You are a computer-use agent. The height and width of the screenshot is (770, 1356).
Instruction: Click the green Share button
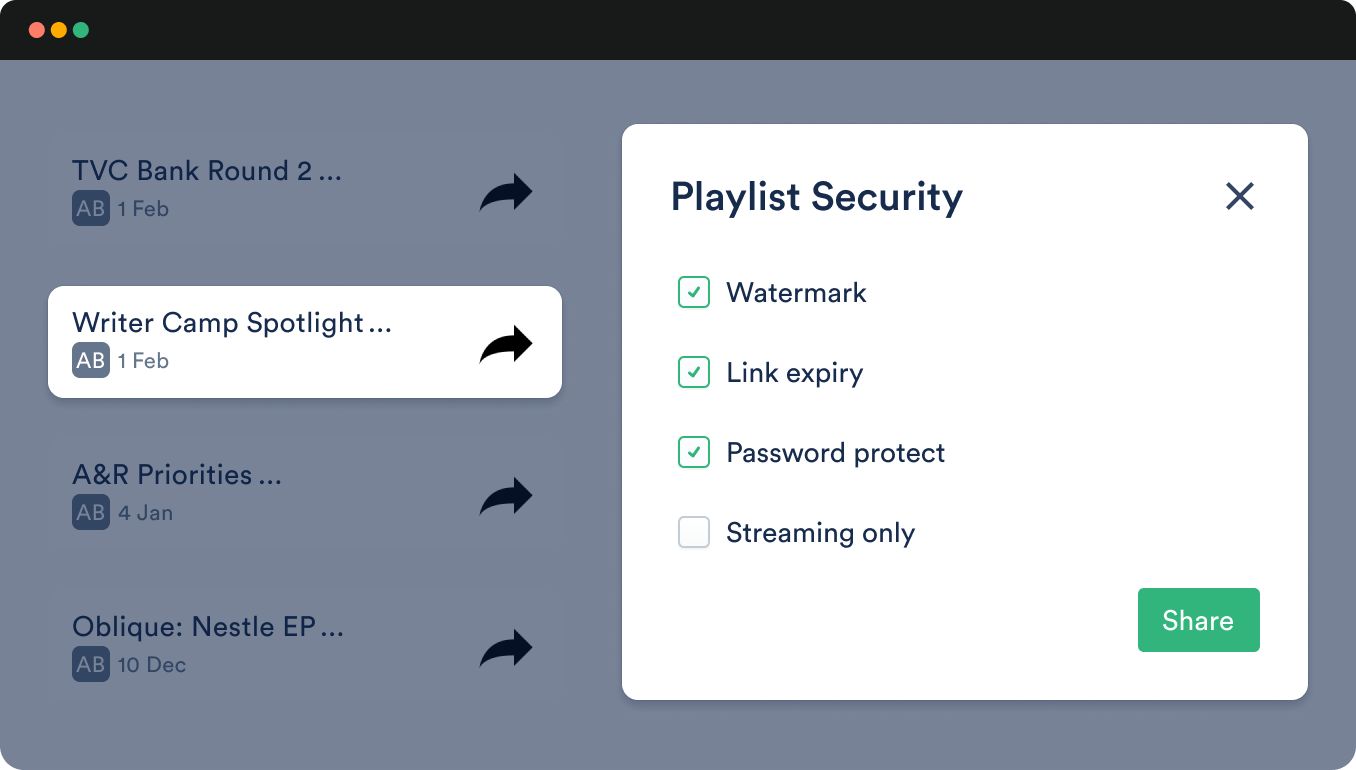tap(1199, 620)
